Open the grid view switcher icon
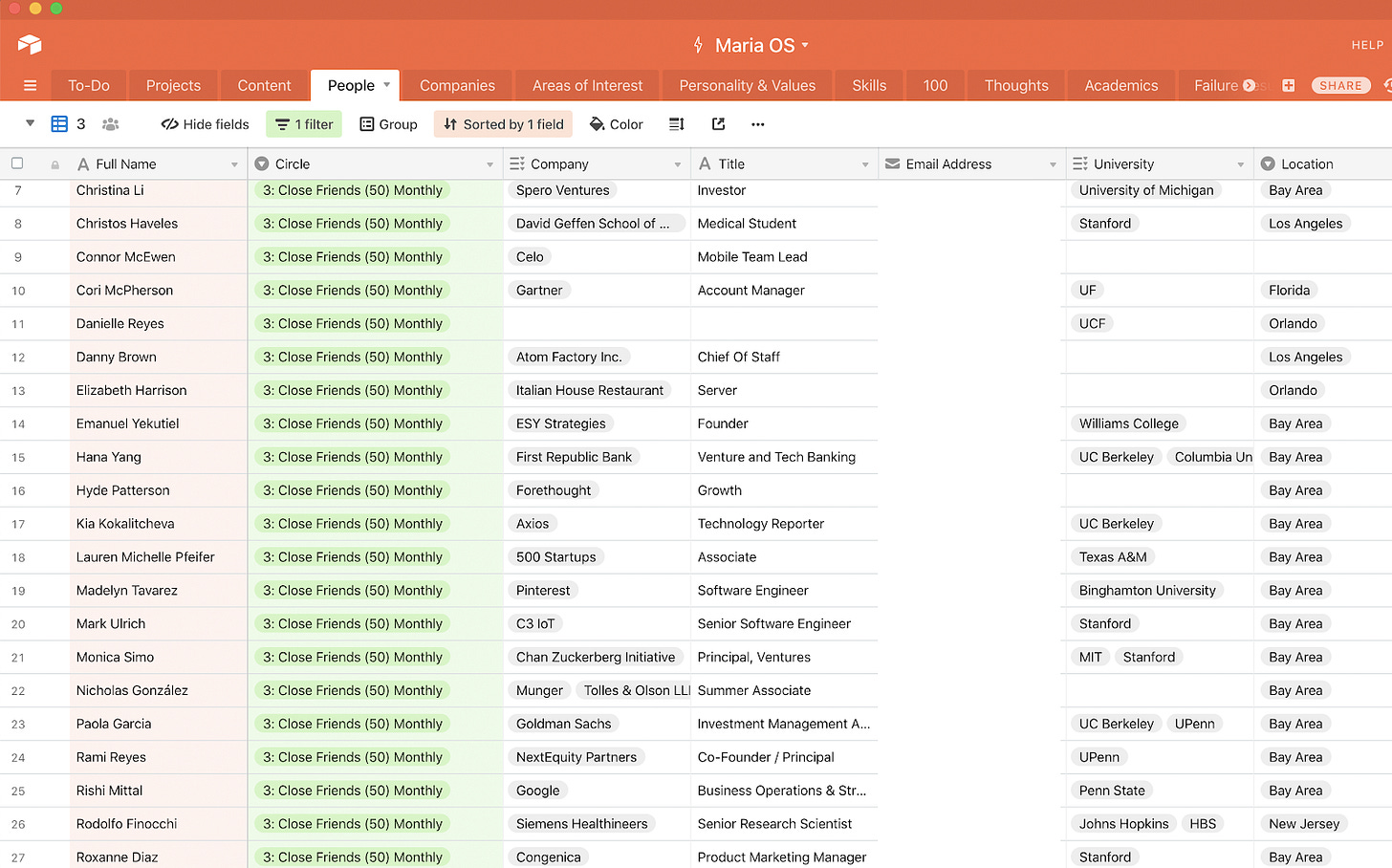Image resolution: width=1392 pixels, height=868 pixels. [59, 124]
